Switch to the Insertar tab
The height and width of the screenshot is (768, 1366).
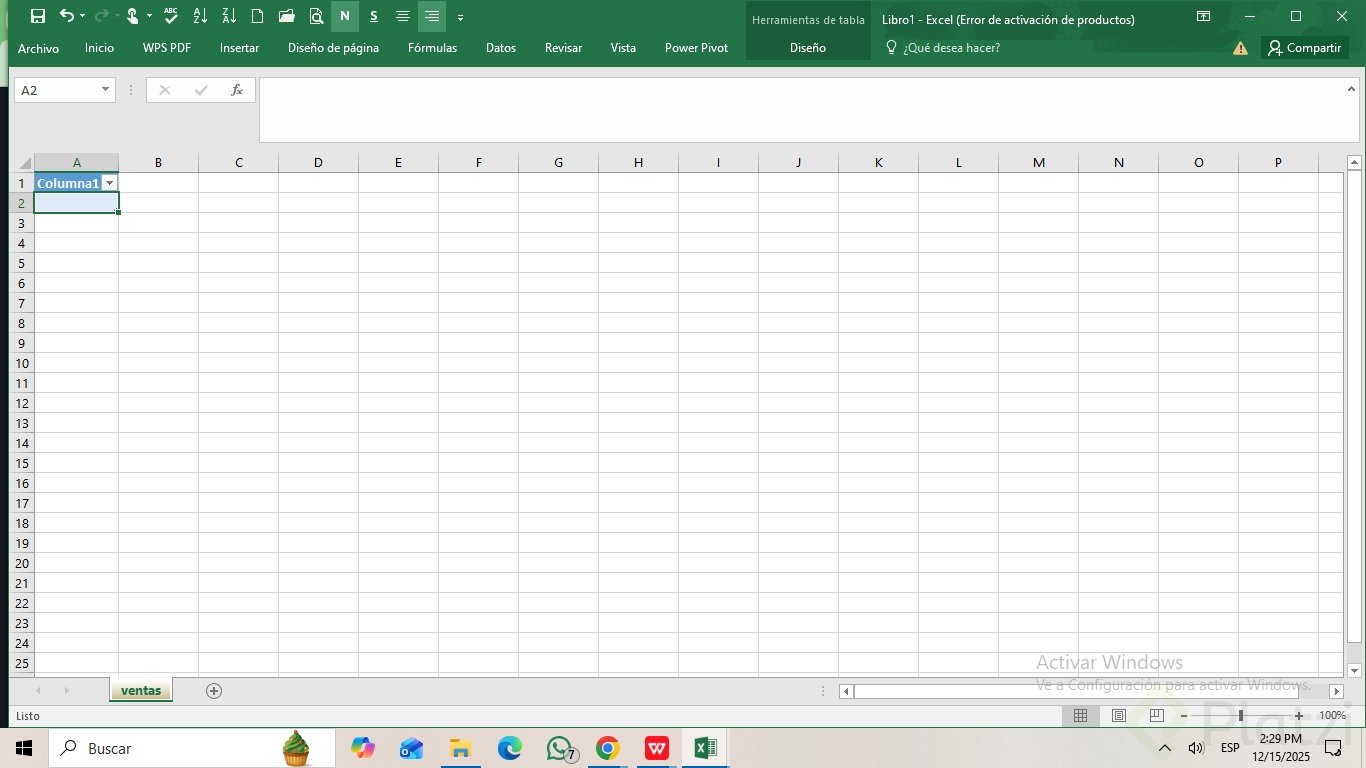click(240, 48)
